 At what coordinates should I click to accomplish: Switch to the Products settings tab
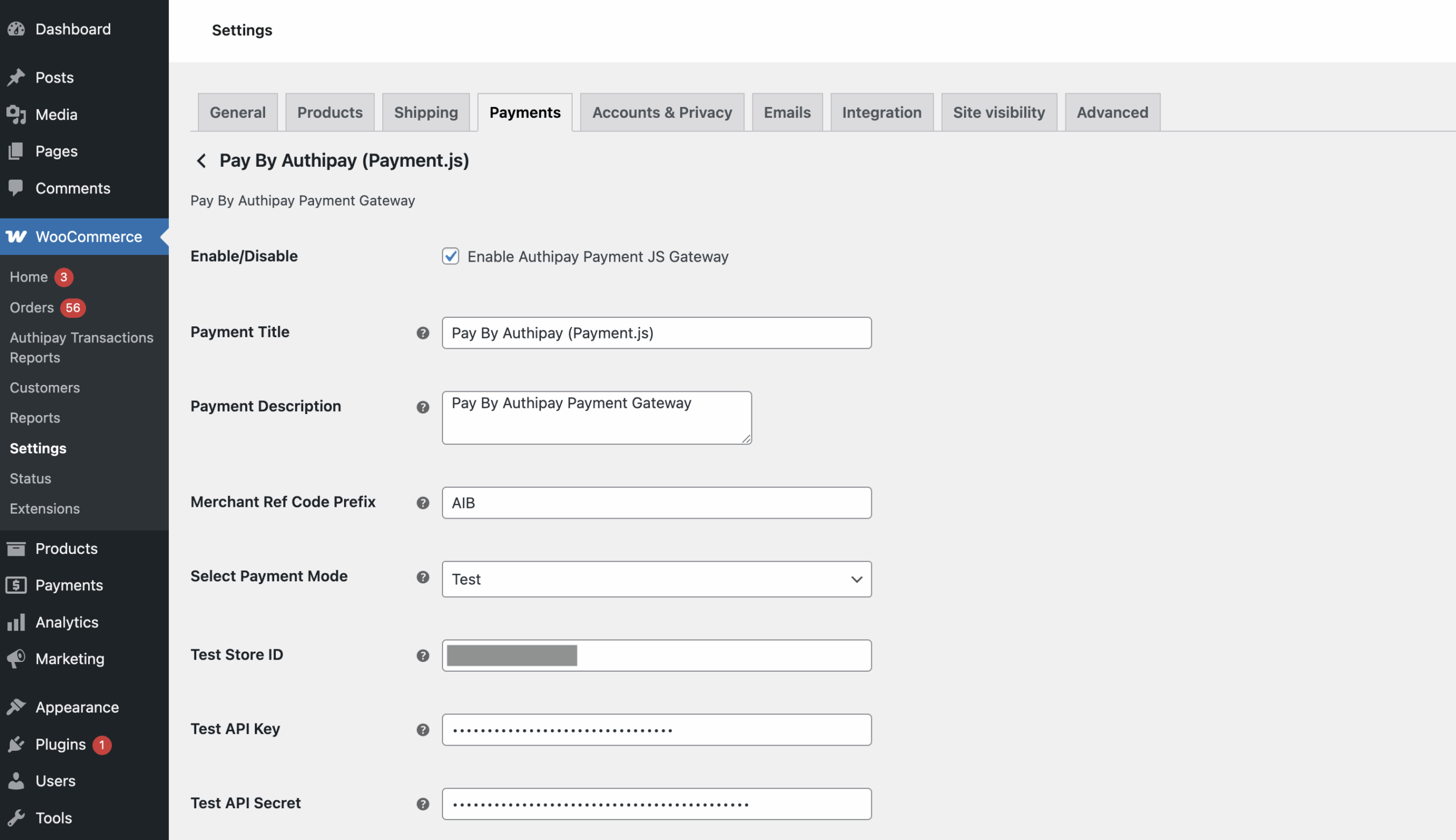click(x=330, y=112)
